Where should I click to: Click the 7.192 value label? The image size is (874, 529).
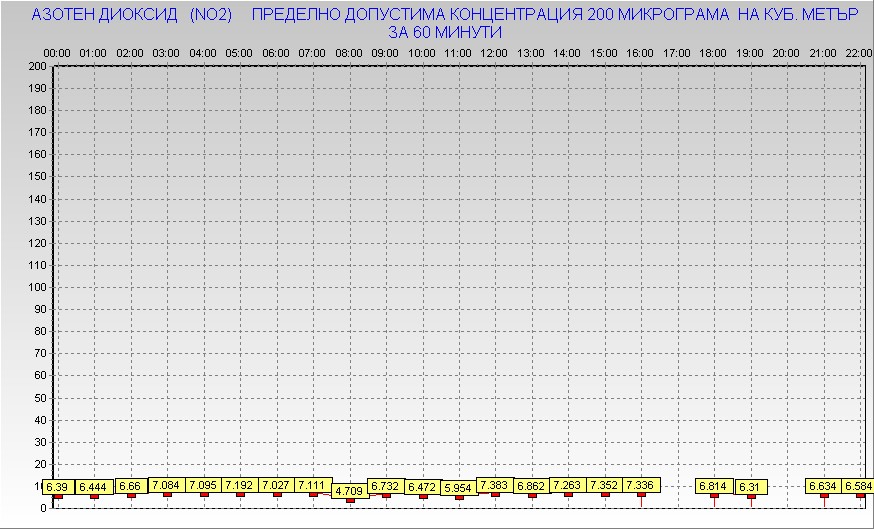point(239,485)
